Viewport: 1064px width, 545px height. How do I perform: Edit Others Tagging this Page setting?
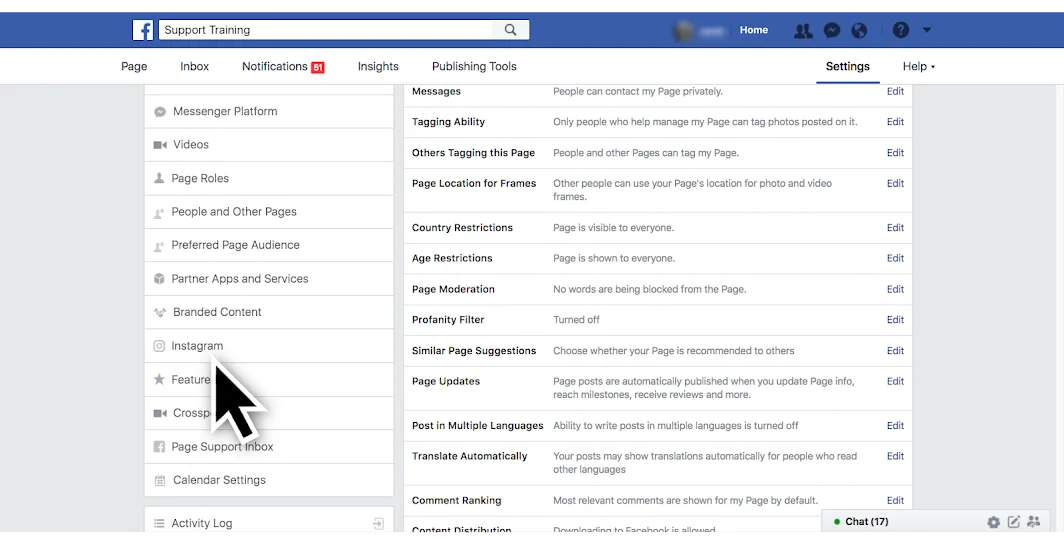pyautogui.click(x=895, y=153)
